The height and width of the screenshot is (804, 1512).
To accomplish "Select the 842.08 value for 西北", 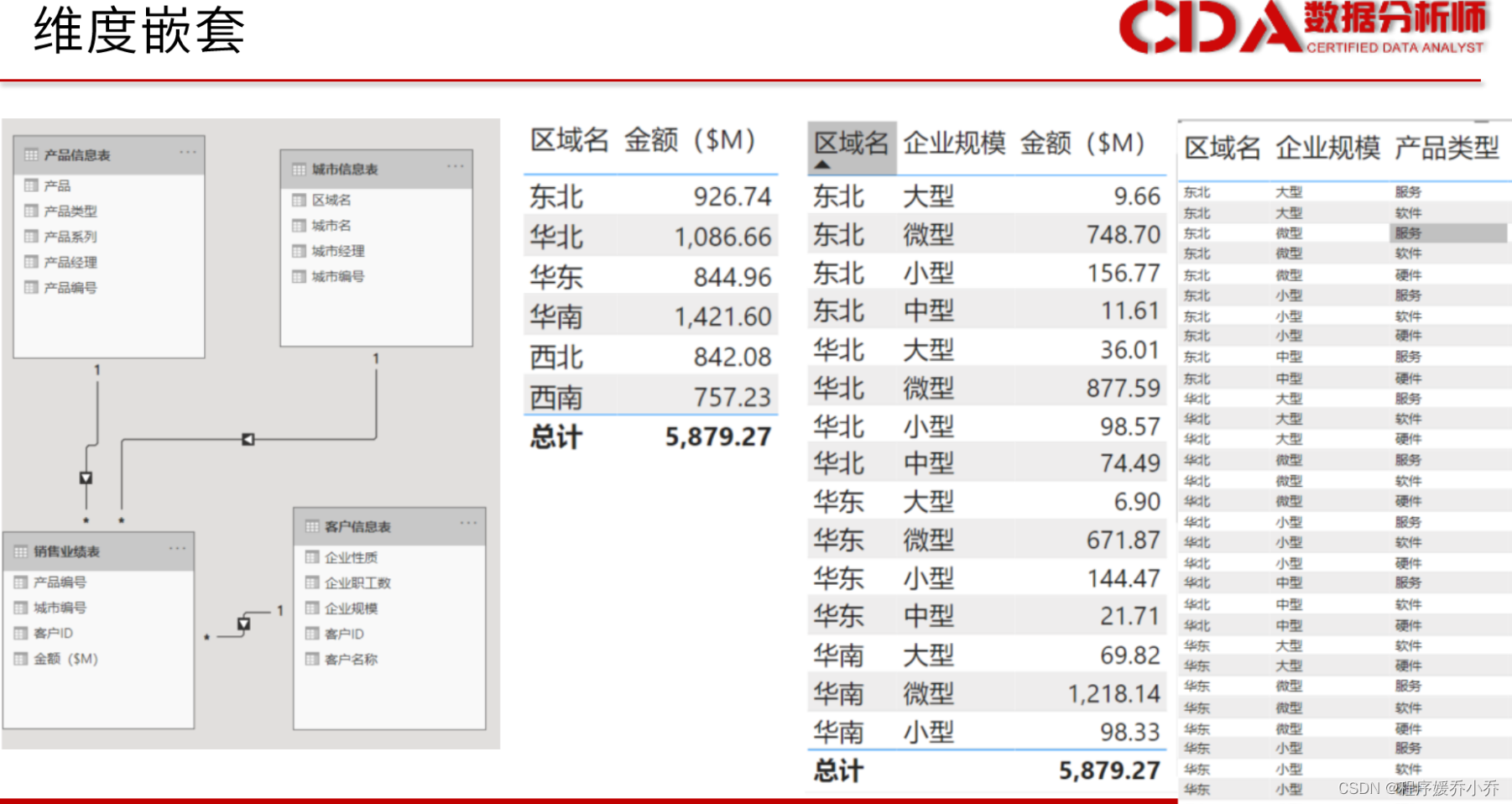I will tap(733, 357).
